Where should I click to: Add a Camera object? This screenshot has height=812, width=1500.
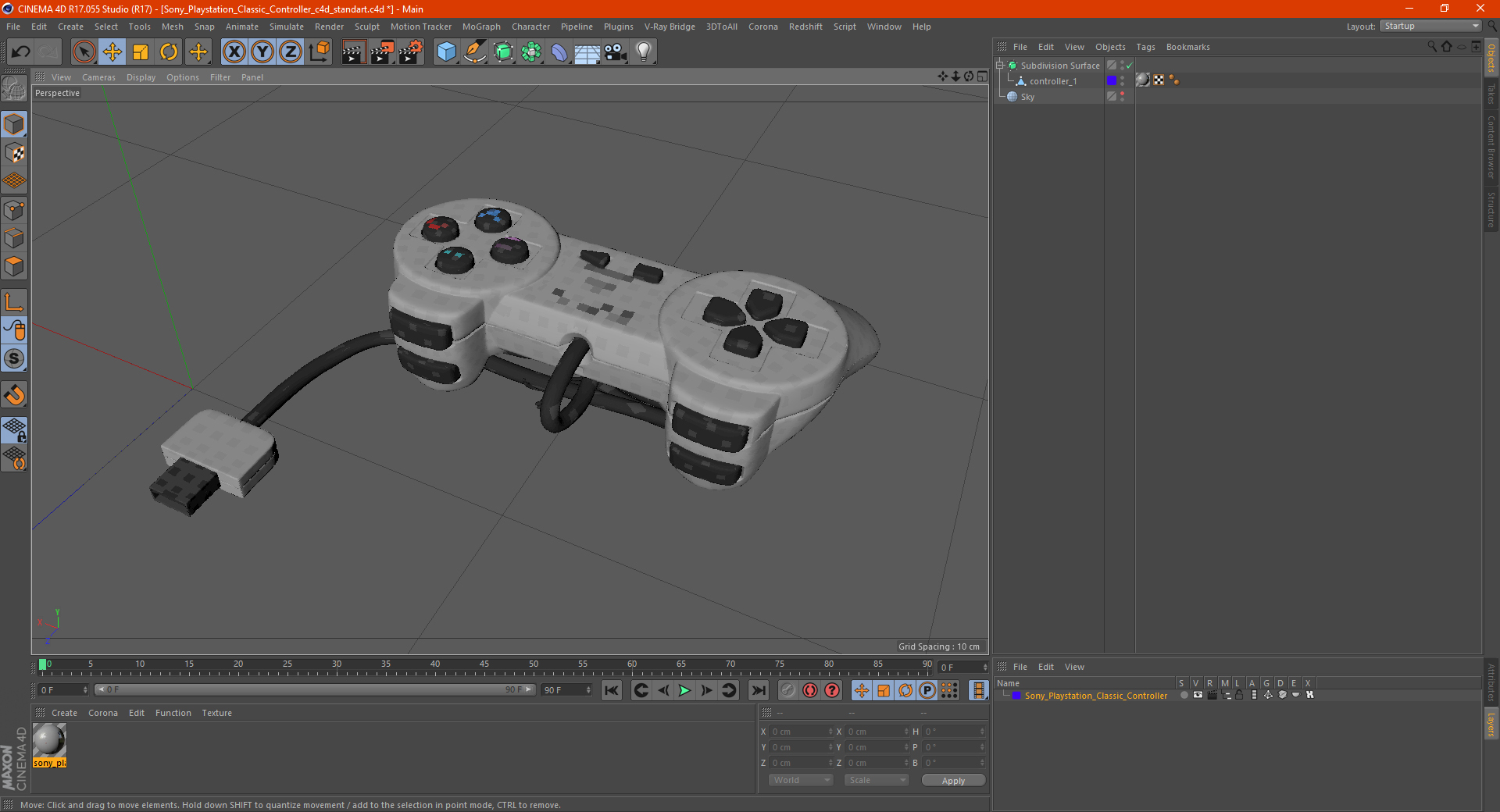616,52
